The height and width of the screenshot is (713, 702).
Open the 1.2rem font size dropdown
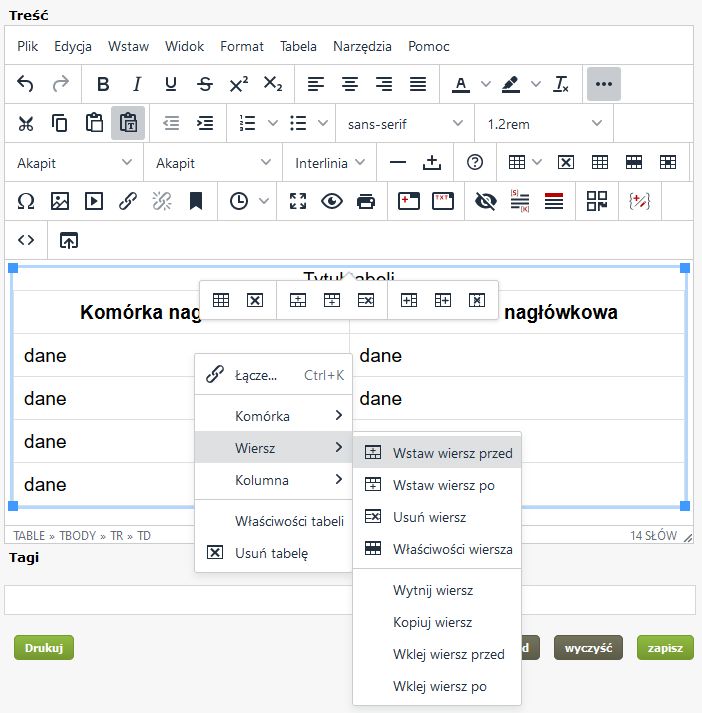[544, 123]
